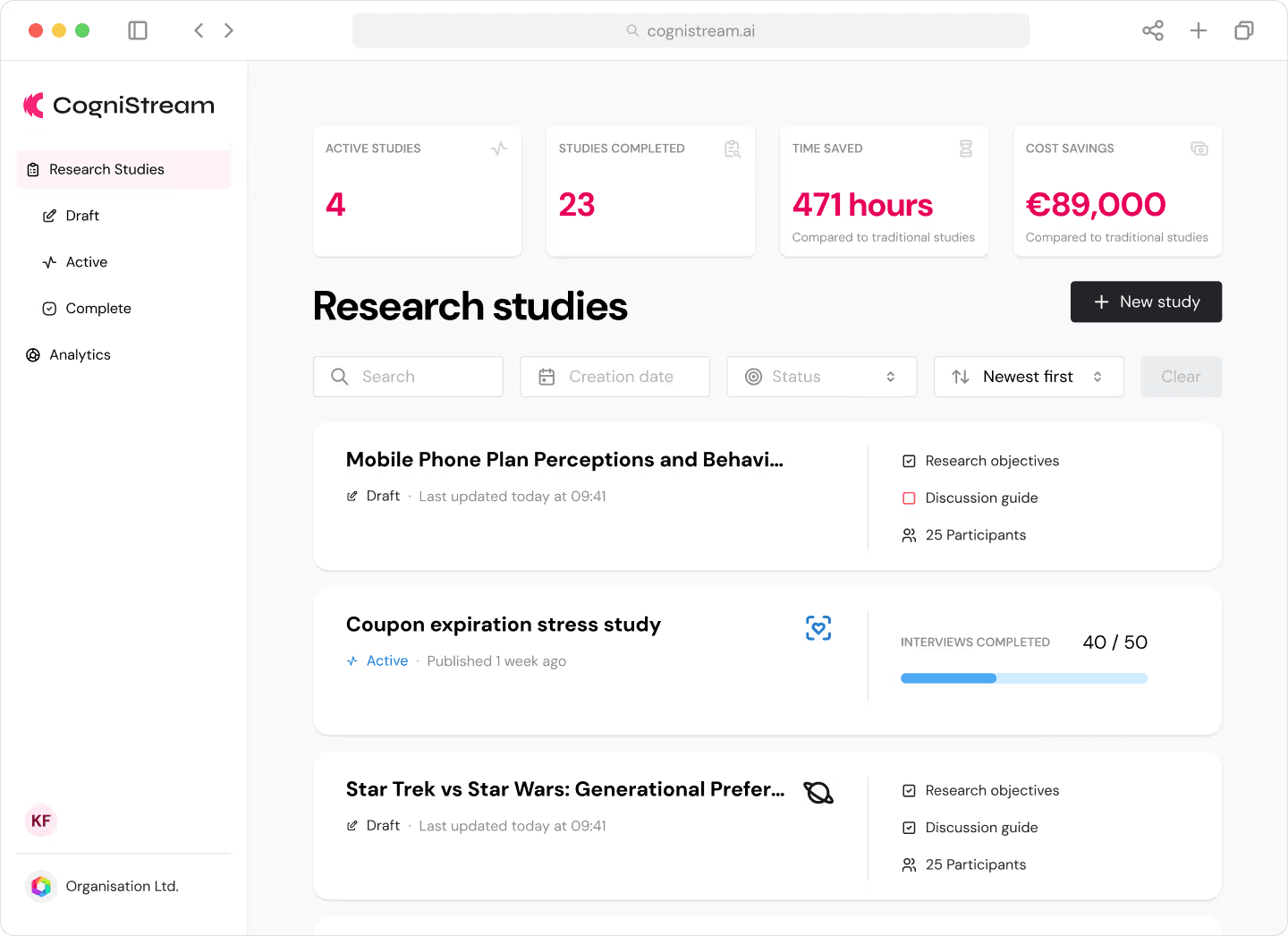
Task: Show tab overview icon in browser
Action: 1244,30
